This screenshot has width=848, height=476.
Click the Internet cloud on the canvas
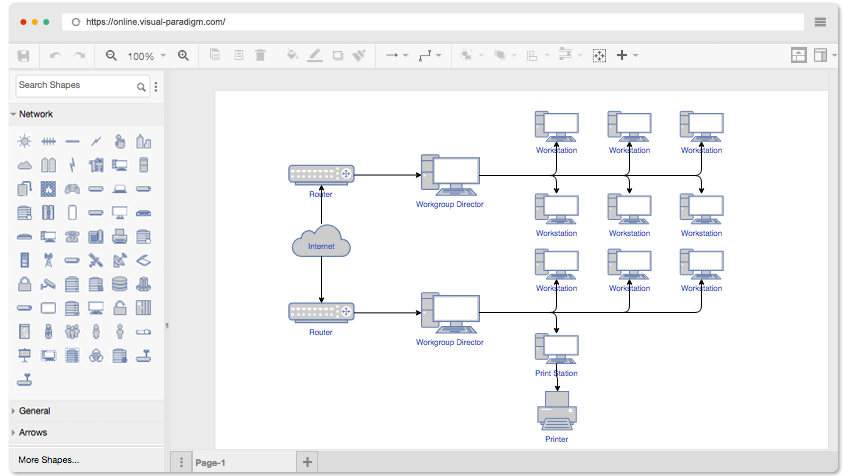coord(321,241)
